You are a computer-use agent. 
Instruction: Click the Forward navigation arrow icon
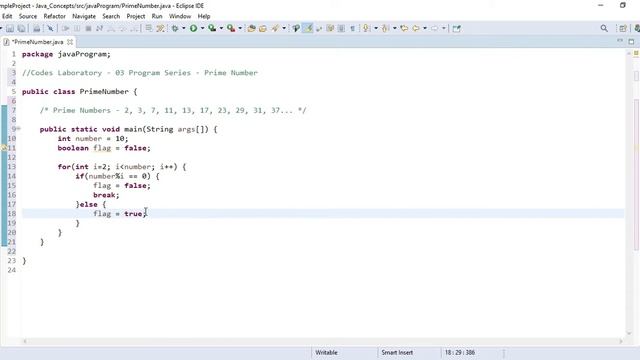click(434, 28)
